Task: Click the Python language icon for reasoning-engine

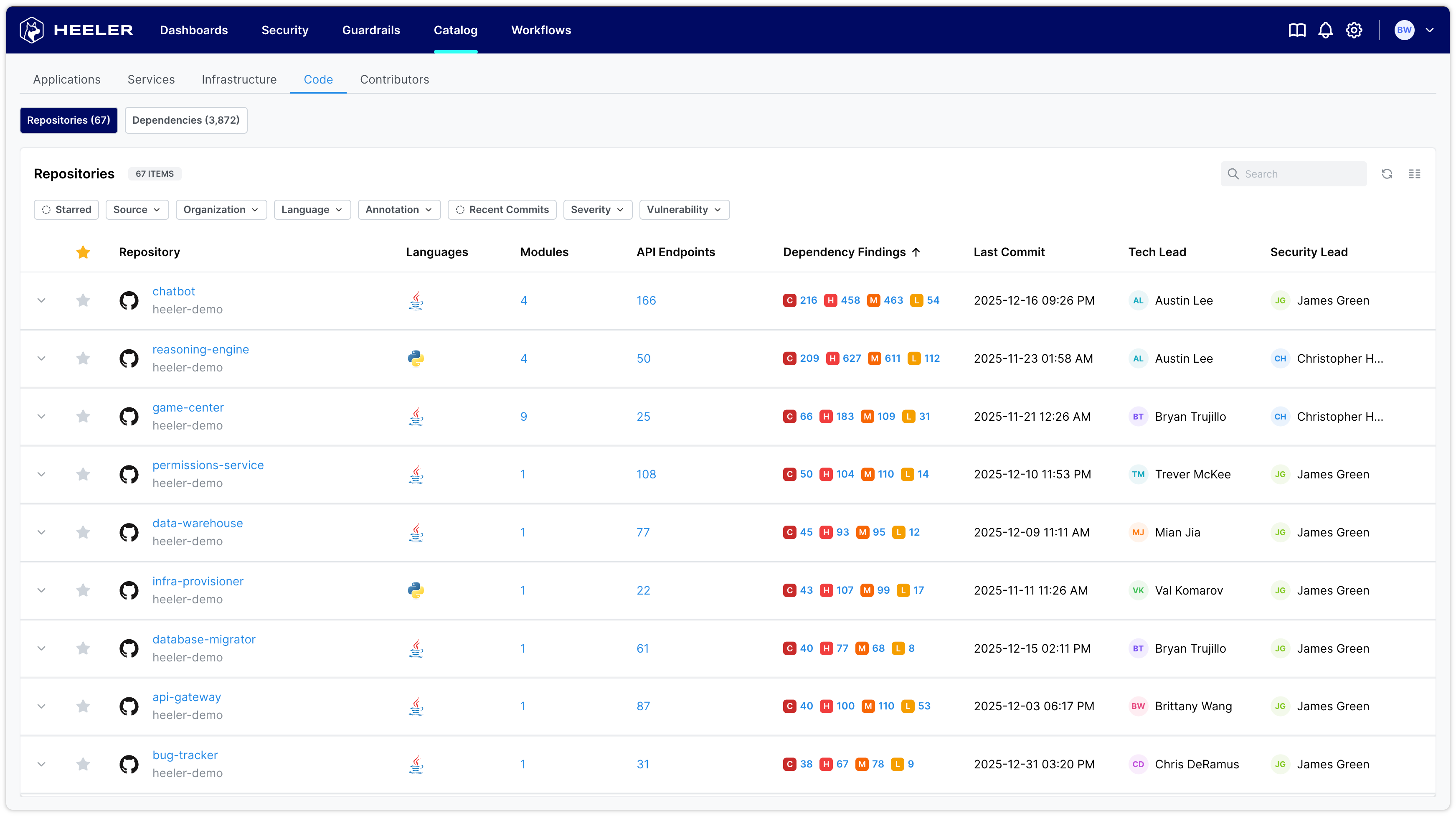Action: point(416,358)
